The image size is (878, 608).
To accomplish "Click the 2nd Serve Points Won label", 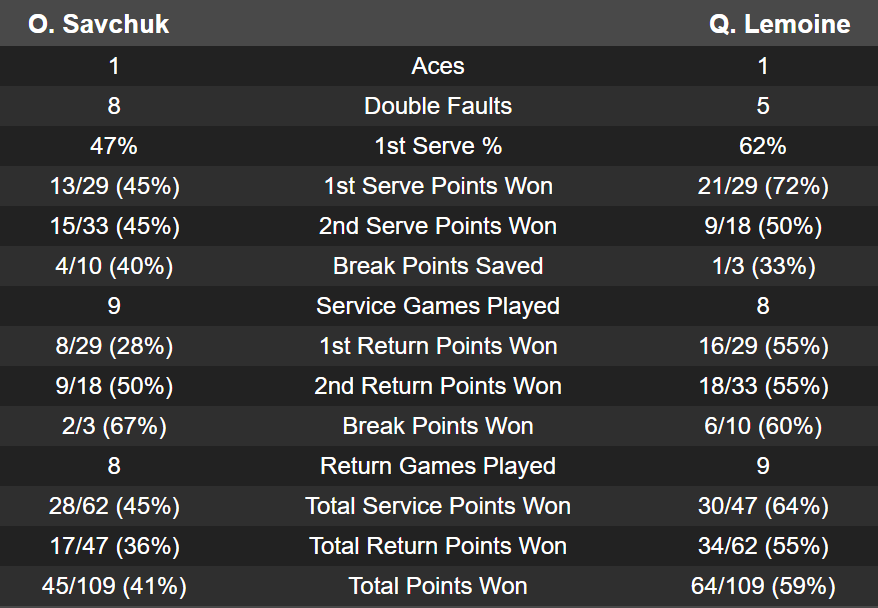I will click(x=438, y=226).
